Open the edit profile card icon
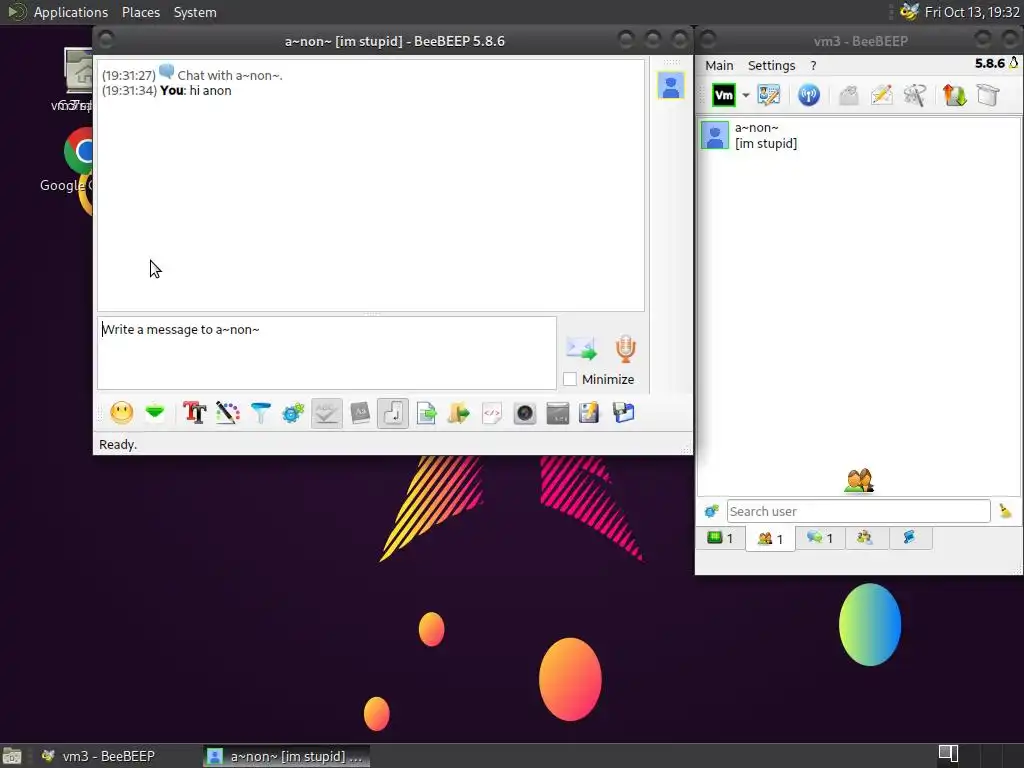Screen dimensions: 1024x768 point(769,95)
